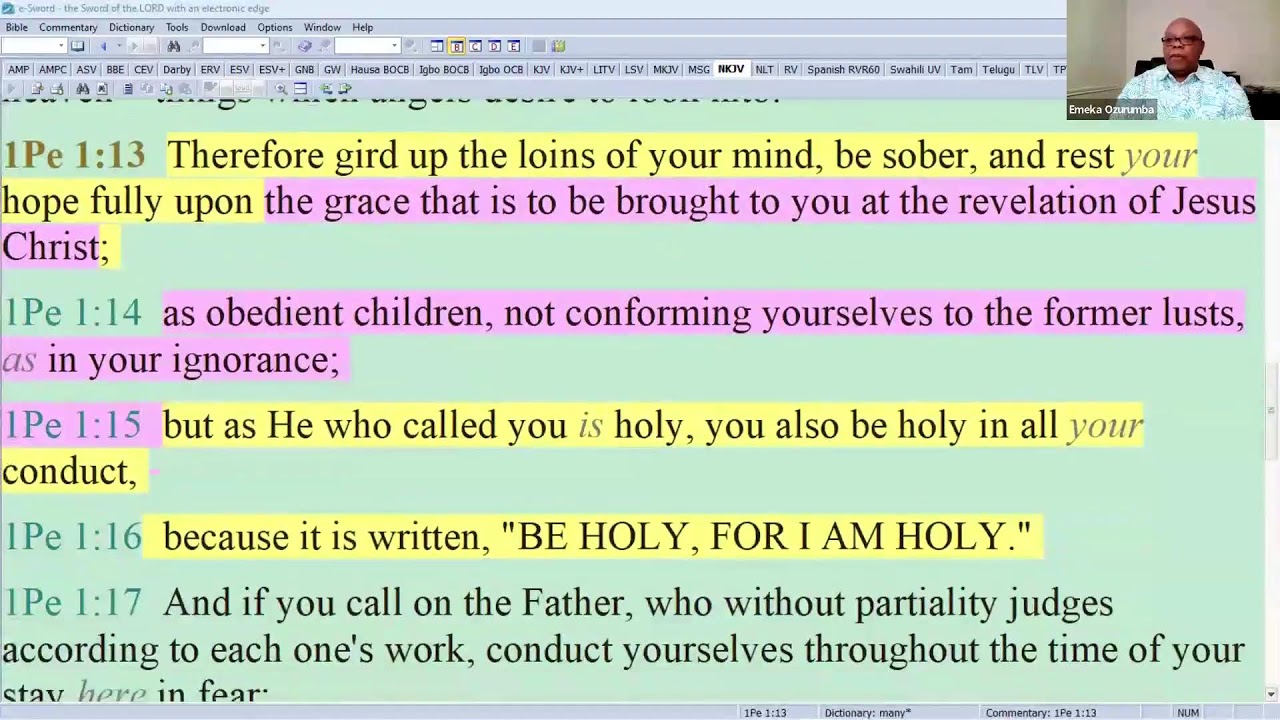The width and height of the screenshot is (1280, 720).
Task: Toggle the E layout view button
Action: pyautogui.click(x=513, y=46)
